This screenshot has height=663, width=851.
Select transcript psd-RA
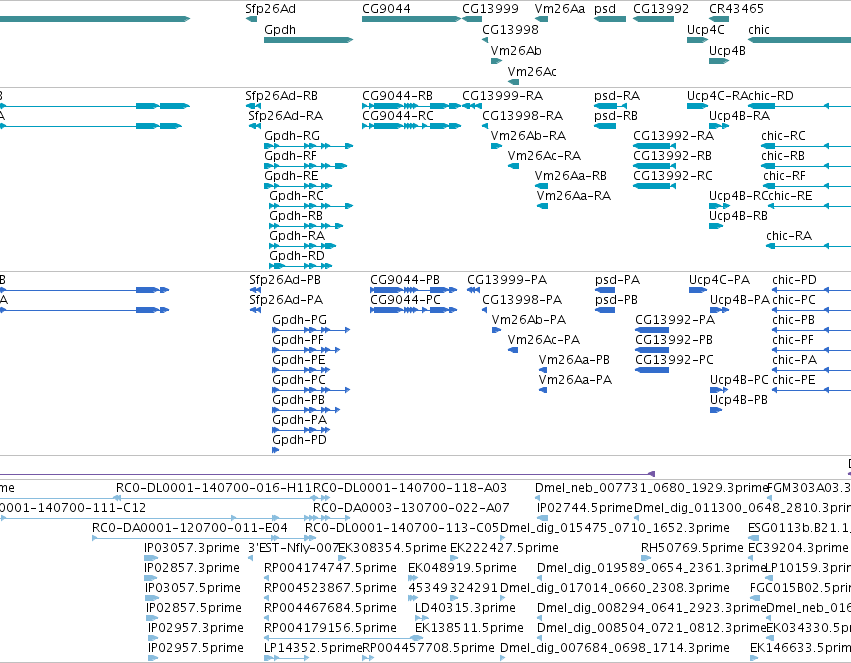tap(617, 96)
